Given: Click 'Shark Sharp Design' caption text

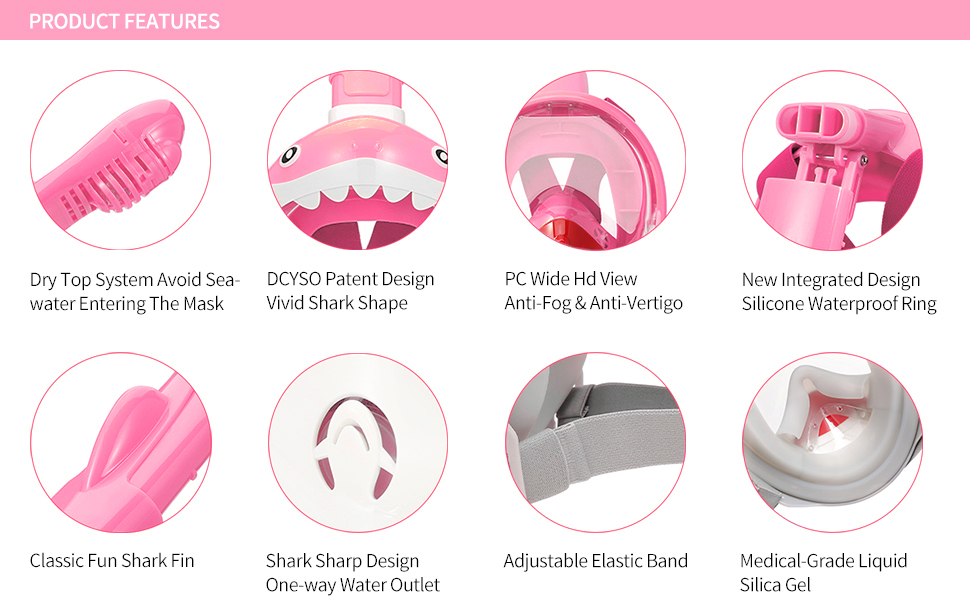Looking at the screenshot, I should tap(342, 561).
